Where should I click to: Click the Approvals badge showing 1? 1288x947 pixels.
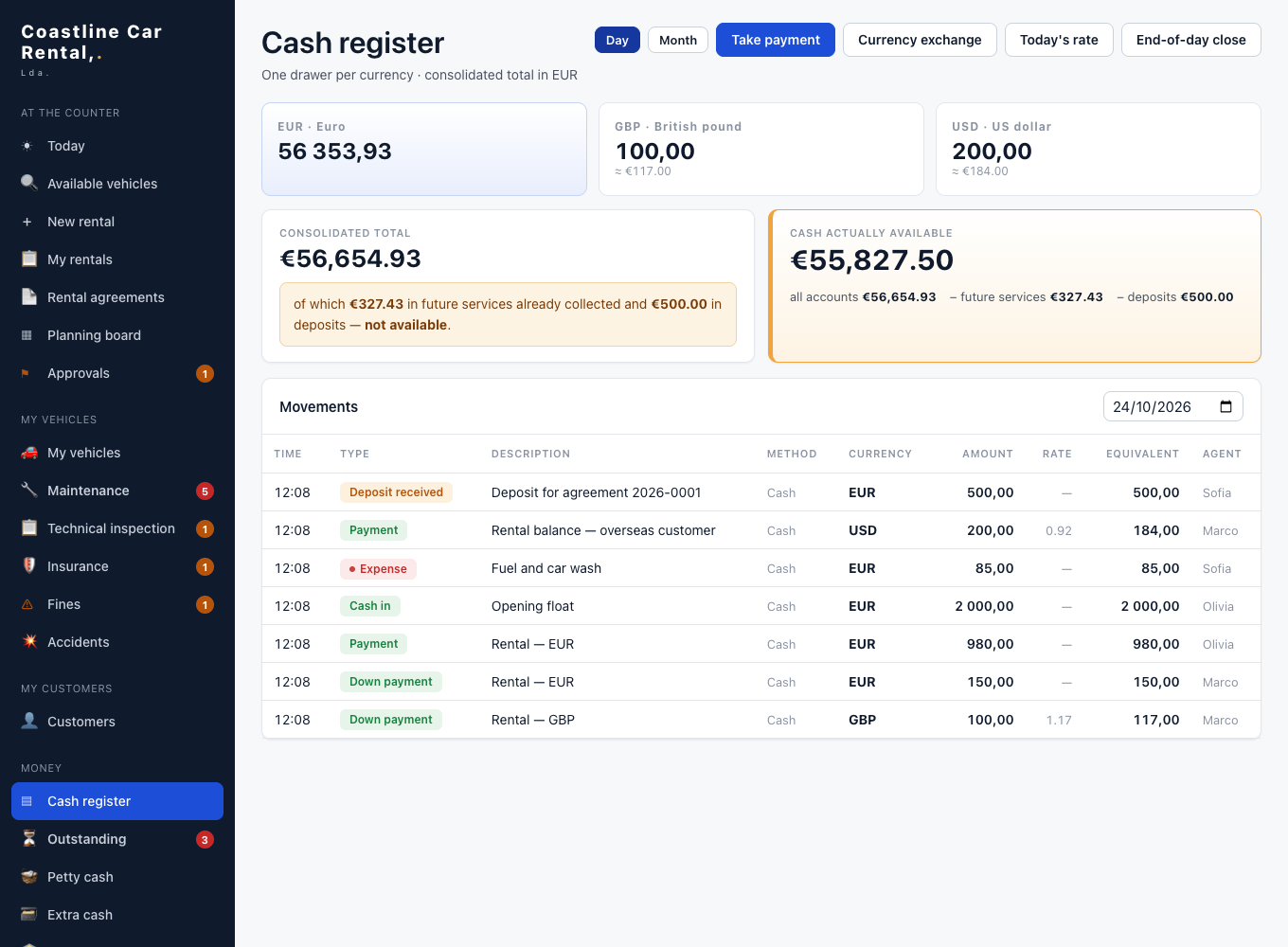point(205,373)
